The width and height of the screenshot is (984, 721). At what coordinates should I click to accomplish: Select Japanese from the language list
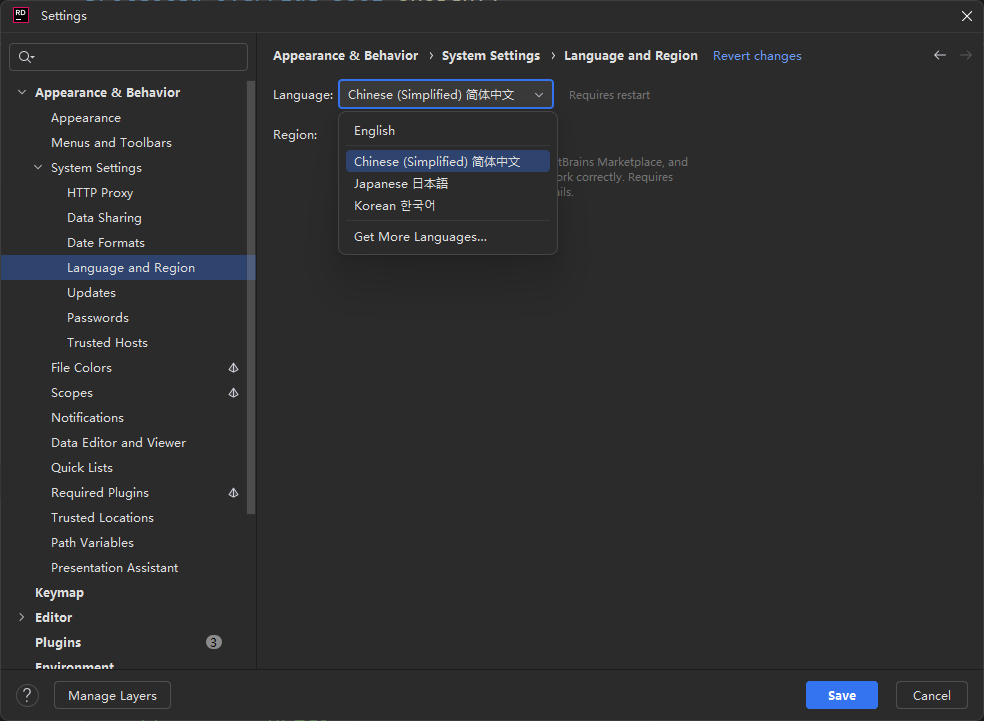400,184
